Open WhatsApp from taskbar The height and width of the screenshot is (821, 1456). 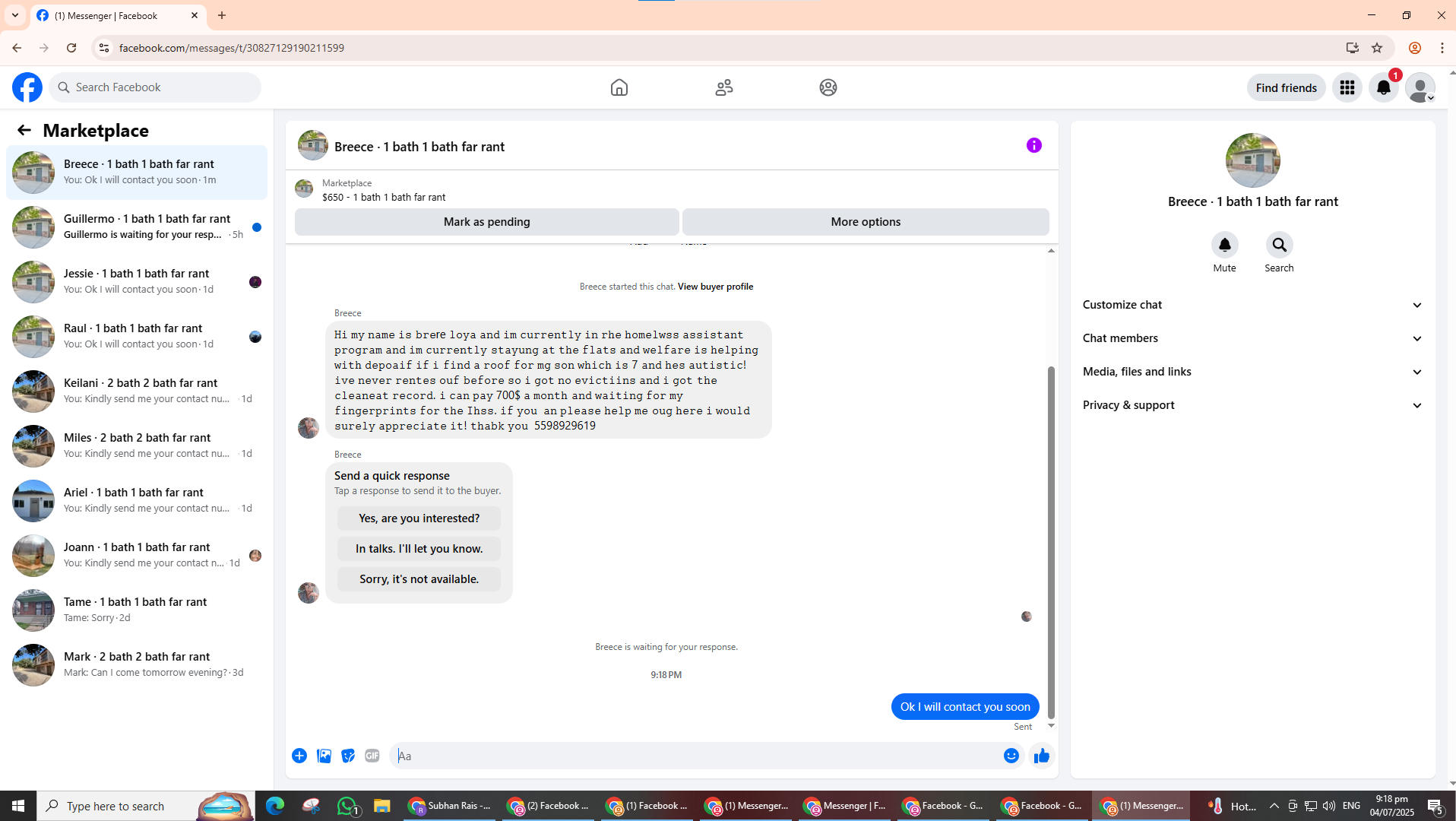pos(348,806)
